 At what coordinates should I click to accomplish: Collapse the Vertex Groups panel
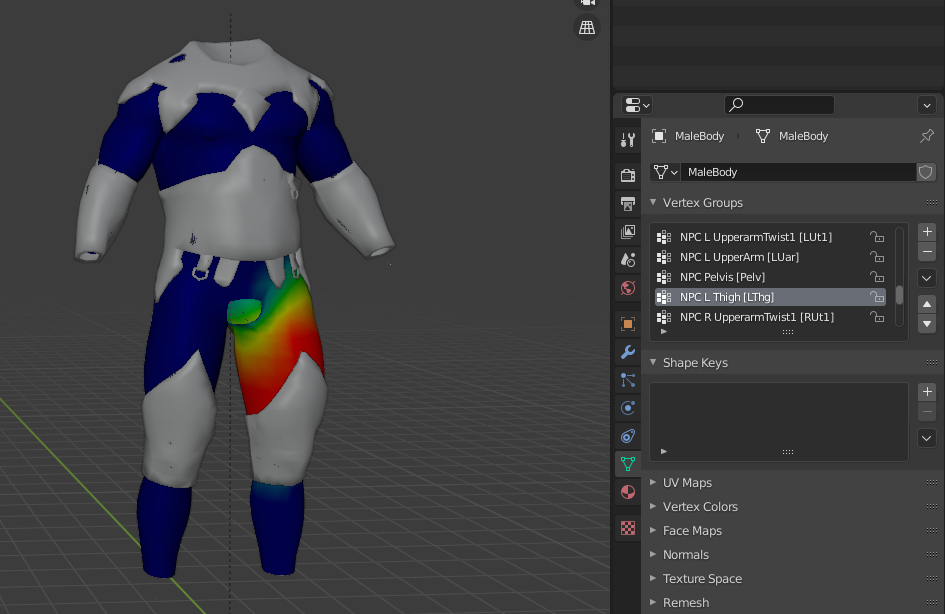point(653,203)
